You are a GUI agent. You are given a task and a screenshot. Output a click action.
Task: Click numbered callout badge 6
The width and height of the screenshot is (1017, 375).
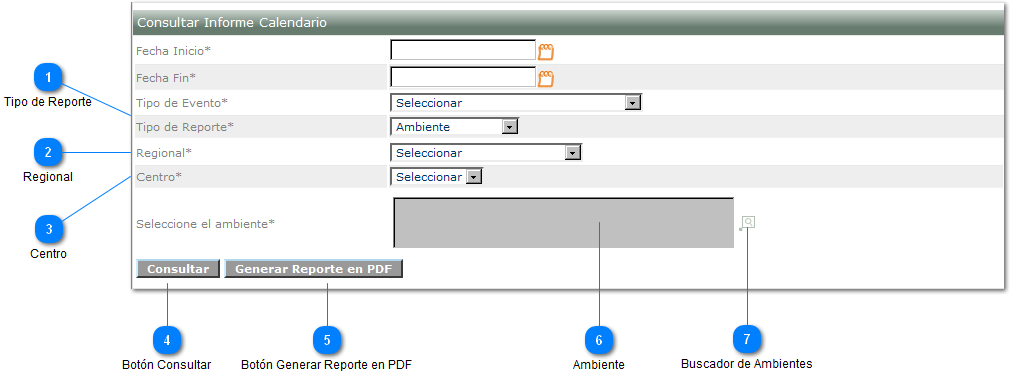point(599,340)
